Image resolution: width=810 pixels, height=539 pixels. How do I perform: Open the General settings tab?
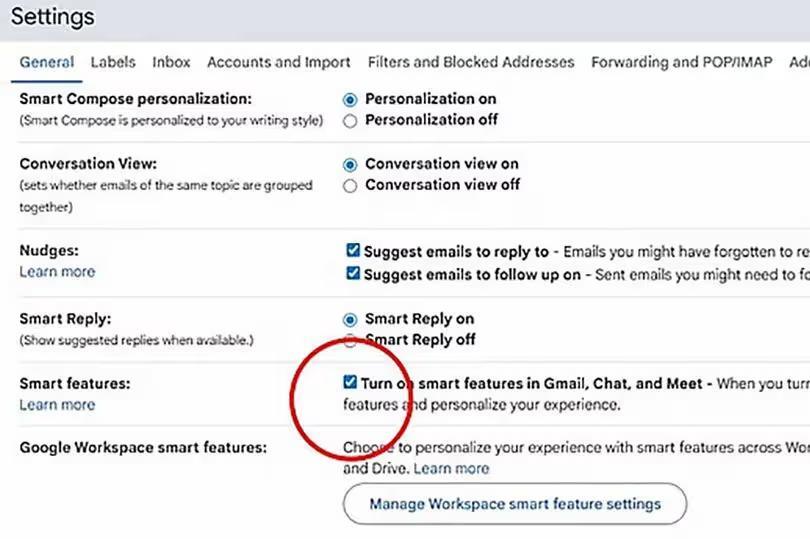coord(46,62)
